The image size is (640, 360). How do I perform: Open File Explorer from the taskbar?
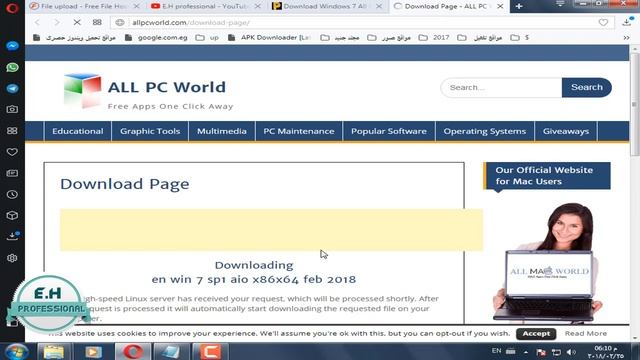(x=54, y=351)
